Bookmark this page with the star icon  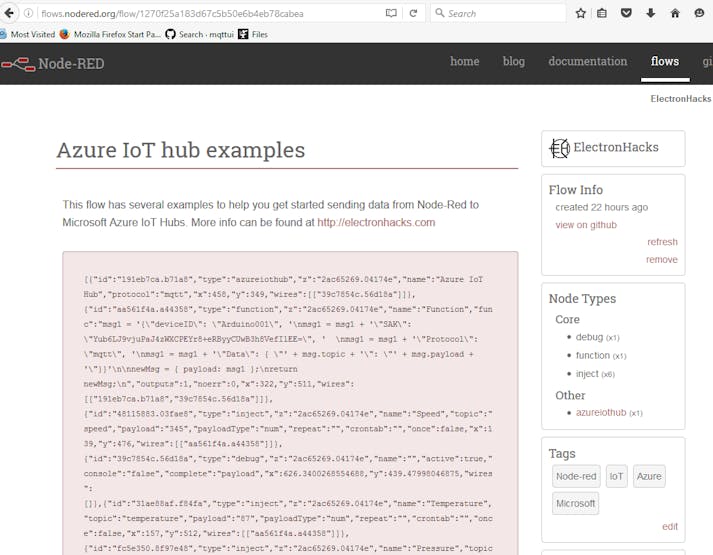click(x=580, y=13)
